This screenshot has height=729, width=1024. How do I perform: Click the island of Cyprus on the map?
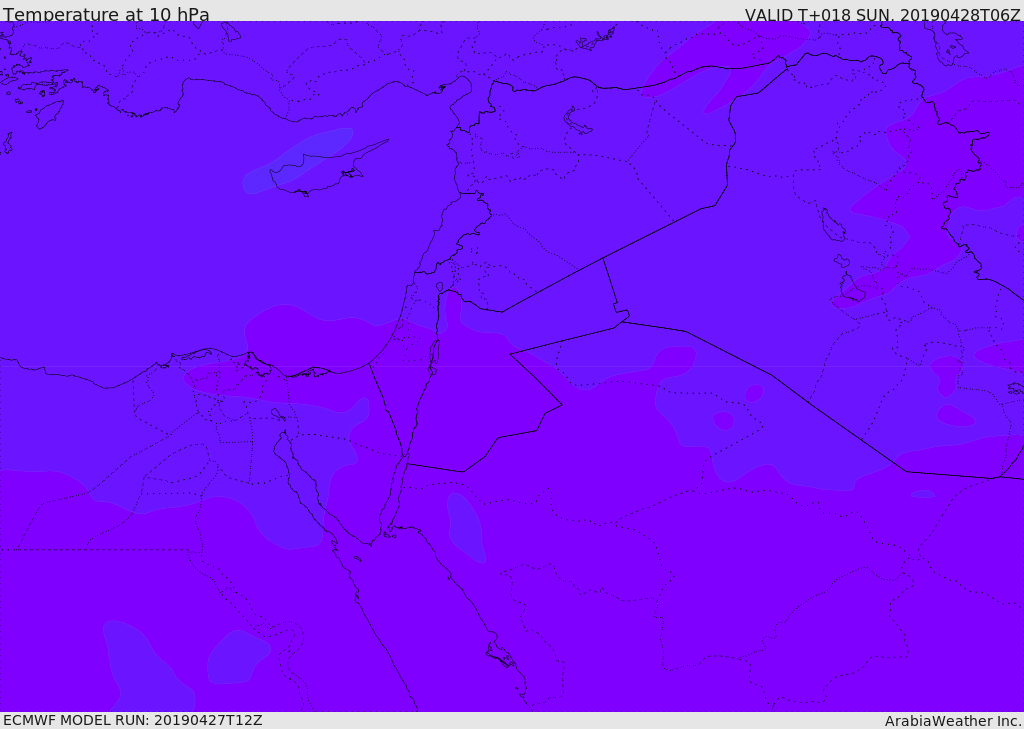pos(318,174)
